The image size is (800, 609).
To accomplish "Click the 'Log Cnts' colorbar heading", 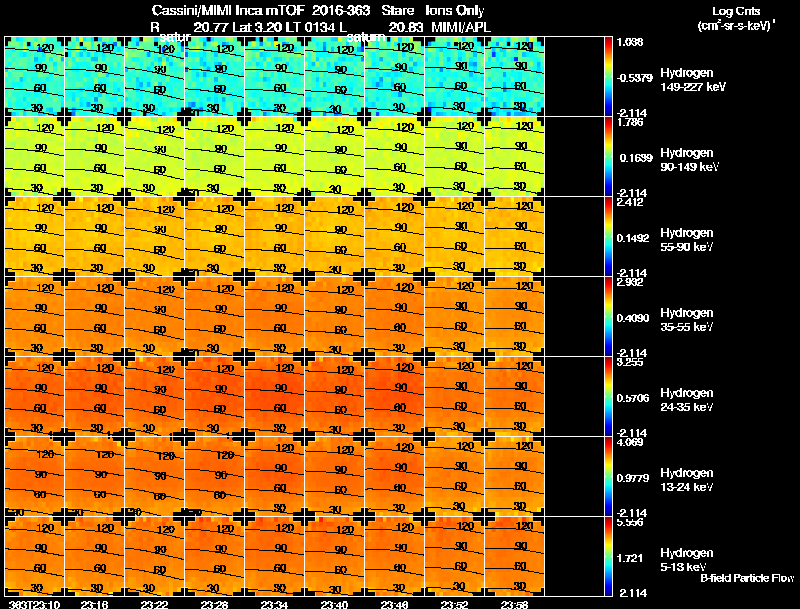I will [x=736, y=11].
